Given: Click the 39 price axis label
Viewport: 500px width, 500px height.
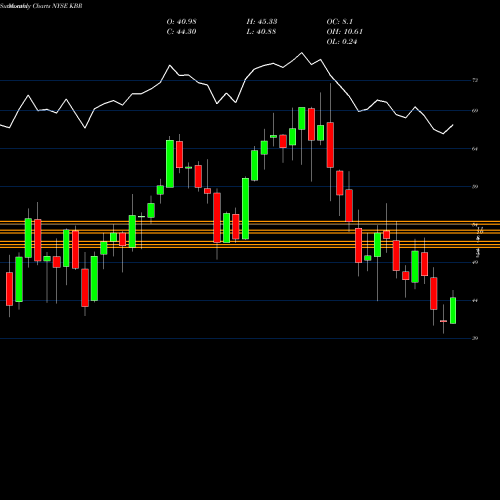Looking at the screenshot, I should (x=475, y=338).
